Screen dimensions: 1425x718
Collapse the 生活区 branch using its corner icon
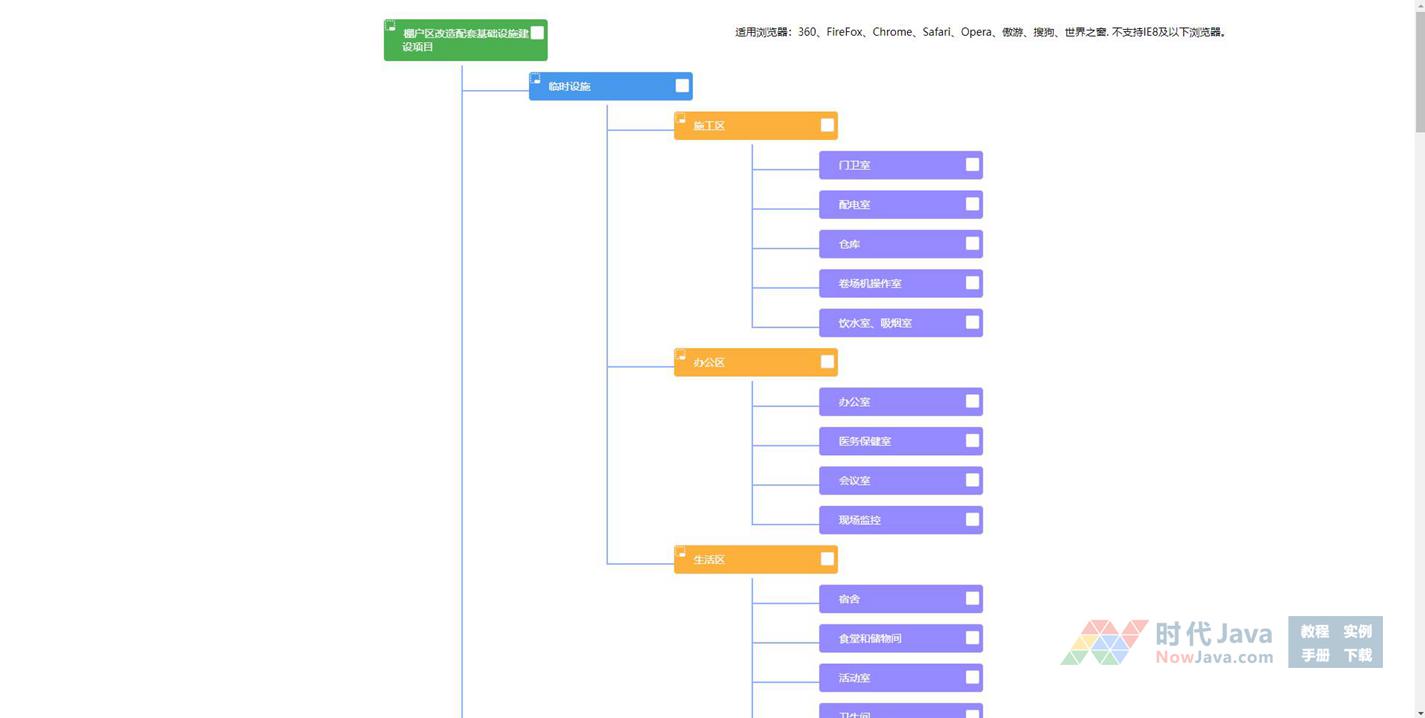(x=681, y=552)
